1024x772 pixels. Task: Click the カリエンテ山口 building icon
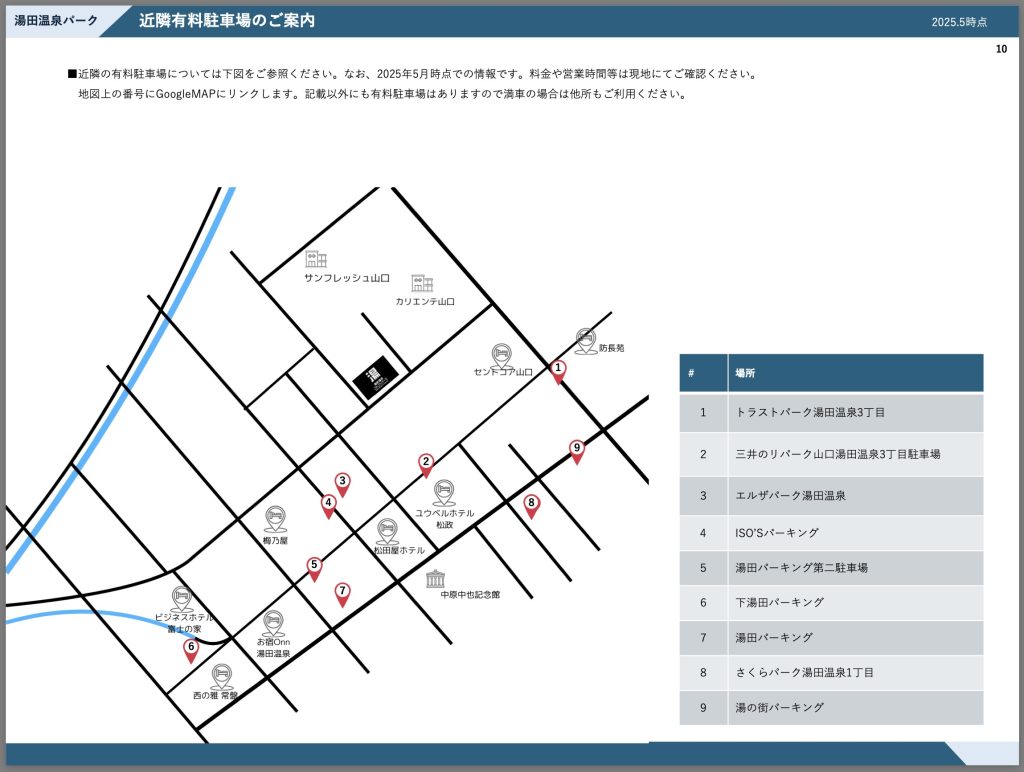tap(422, 283)
